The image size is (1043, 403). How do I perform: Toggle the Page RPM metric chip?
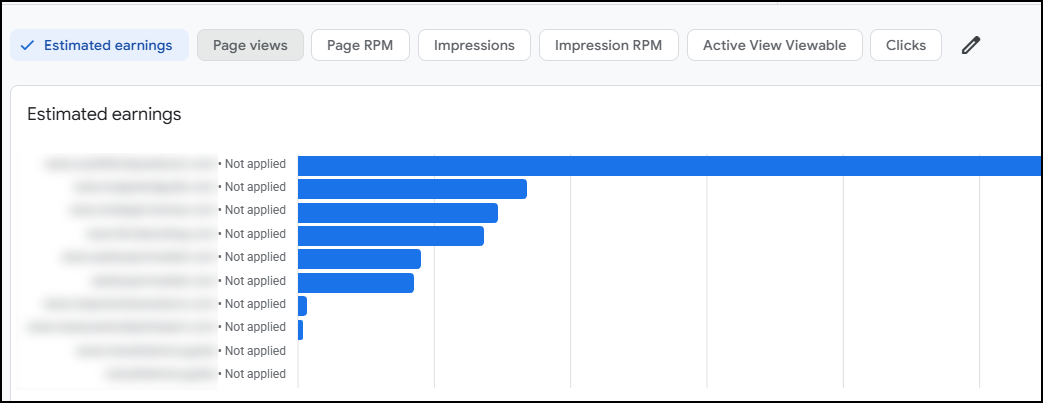(360, 45)
